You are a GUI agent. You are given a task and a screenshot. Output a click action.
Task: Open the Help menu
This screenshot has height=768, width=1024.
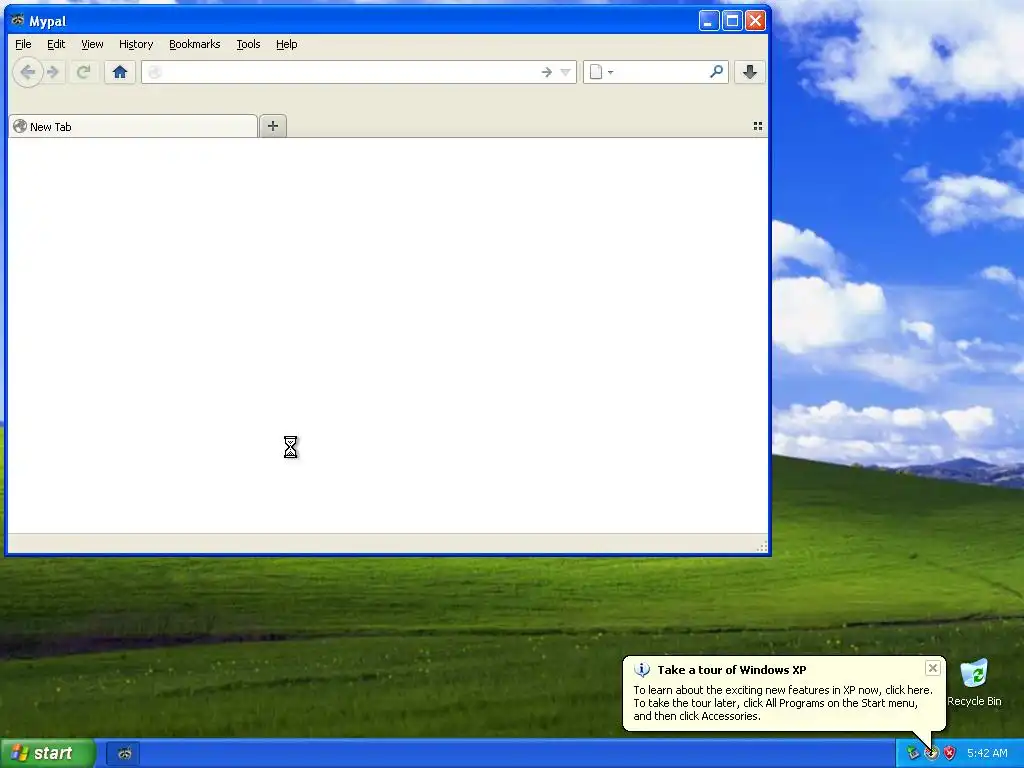[287, 44]
